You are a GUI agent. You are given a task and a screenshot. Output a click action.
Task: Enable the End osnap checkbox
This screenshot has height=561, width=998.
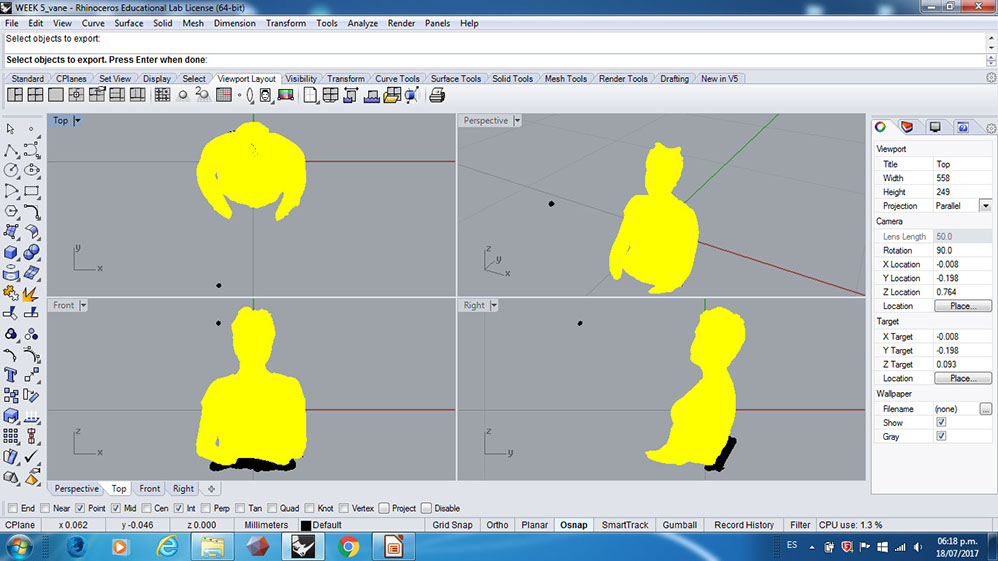pyautogui.click(x=13, y=508)
